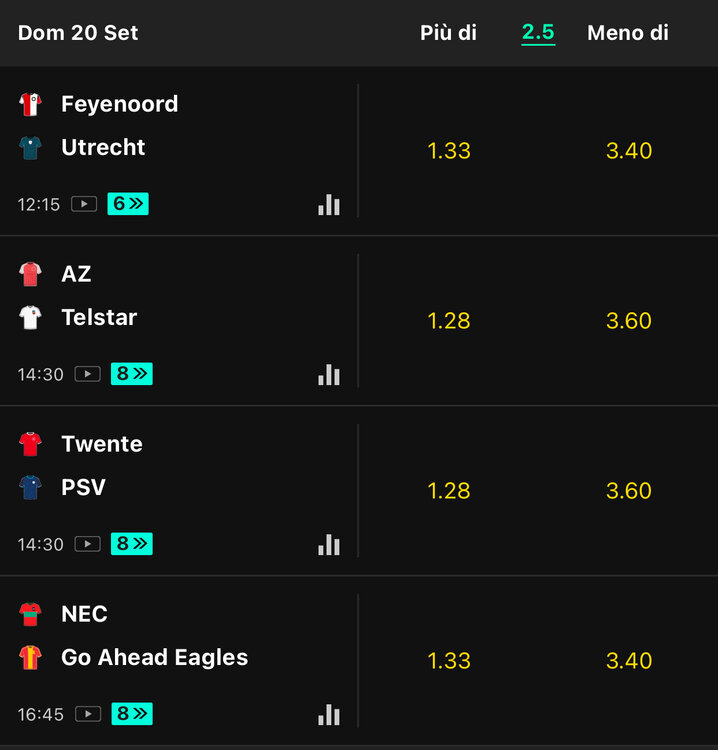
Task: Change the 2.5 goals line selector
Action: pyautogui.click(x=538, y=33)
